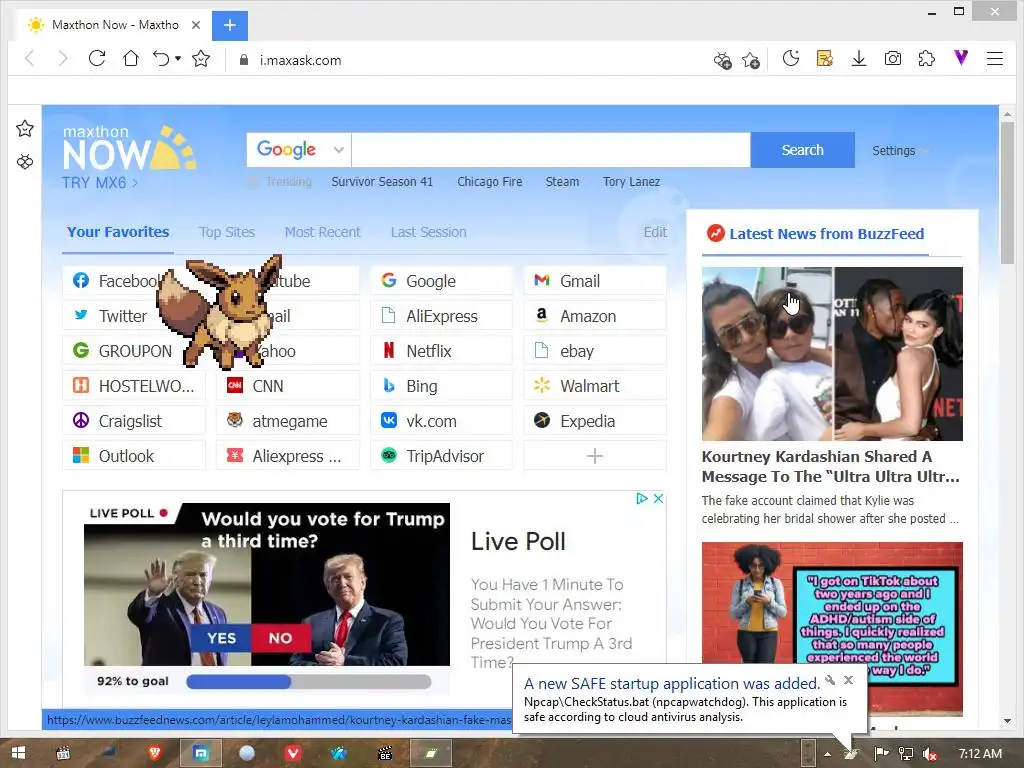Click the AdChoices triangle icon
Viewport: 1024px width, 768px height.
tap(642, 498)
